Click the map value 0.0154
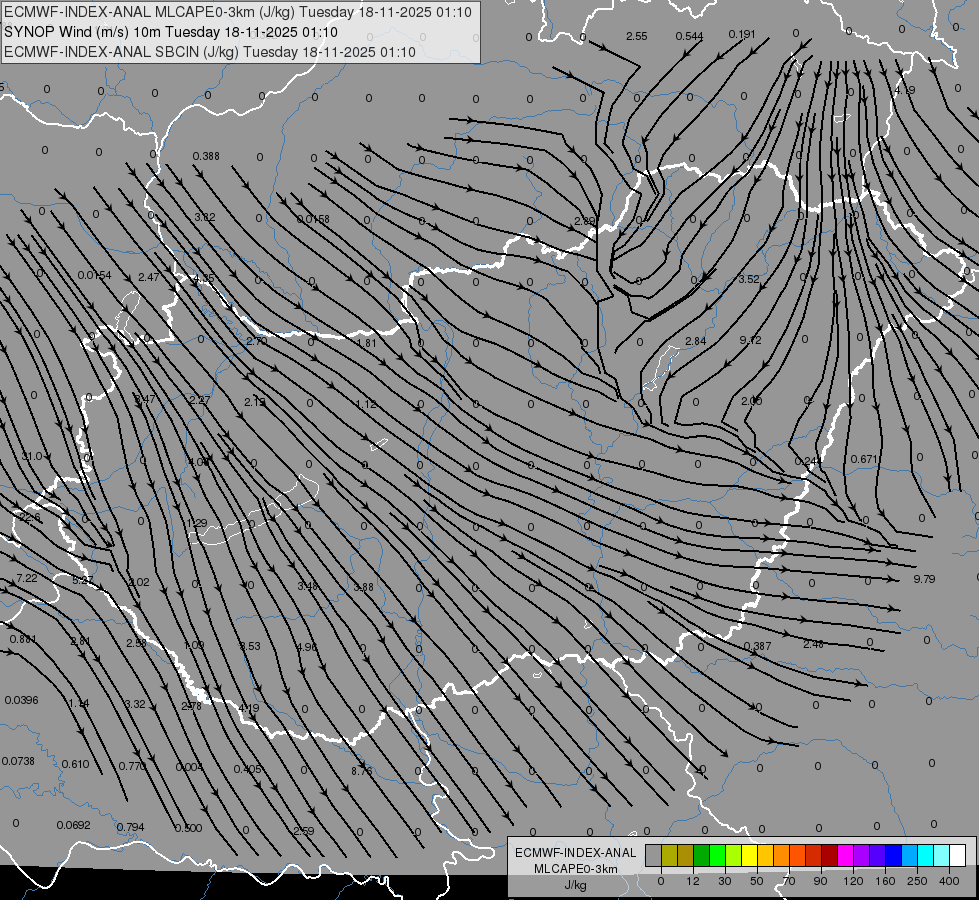Image resolution: width=979 pixels, height=900 pixels. click(x=95, y=275)
